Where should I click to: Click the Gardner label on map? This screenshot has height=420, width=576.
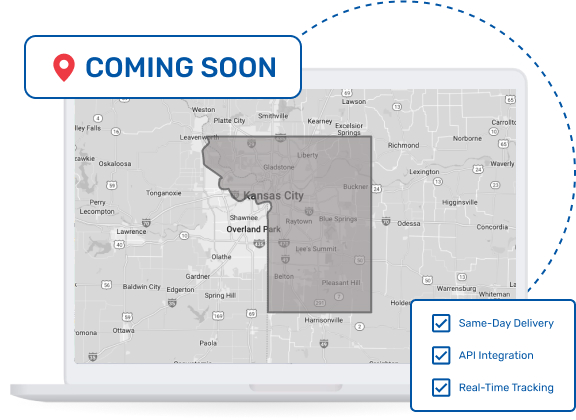click(x=198, y=276)
